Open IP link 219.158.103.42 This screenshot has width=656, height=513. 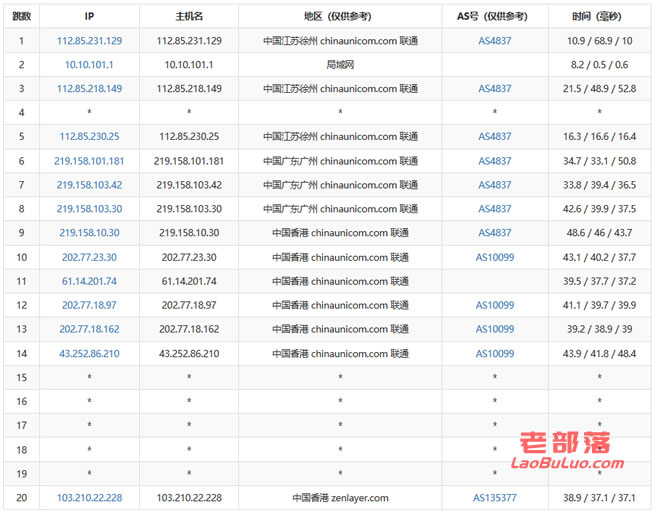pyautogui.click(x=89, y=185)
